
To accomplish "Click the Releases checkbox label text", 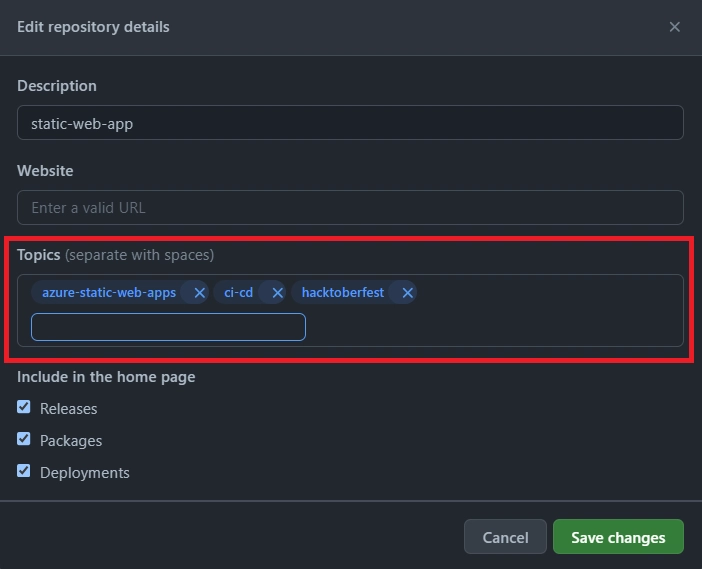I will pyautogui.click(x=68, y=409).
